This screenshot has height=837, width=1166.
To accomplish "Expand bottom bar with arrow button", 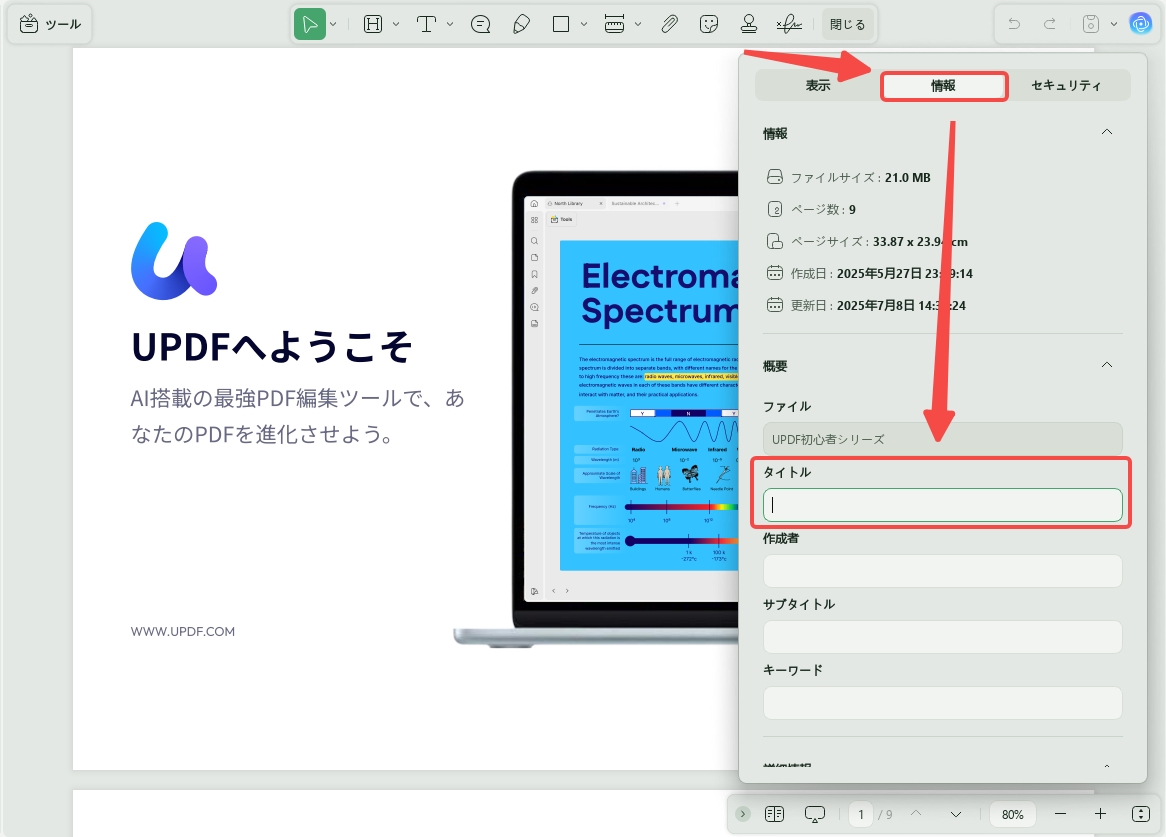I will click(x=742, y=814).
